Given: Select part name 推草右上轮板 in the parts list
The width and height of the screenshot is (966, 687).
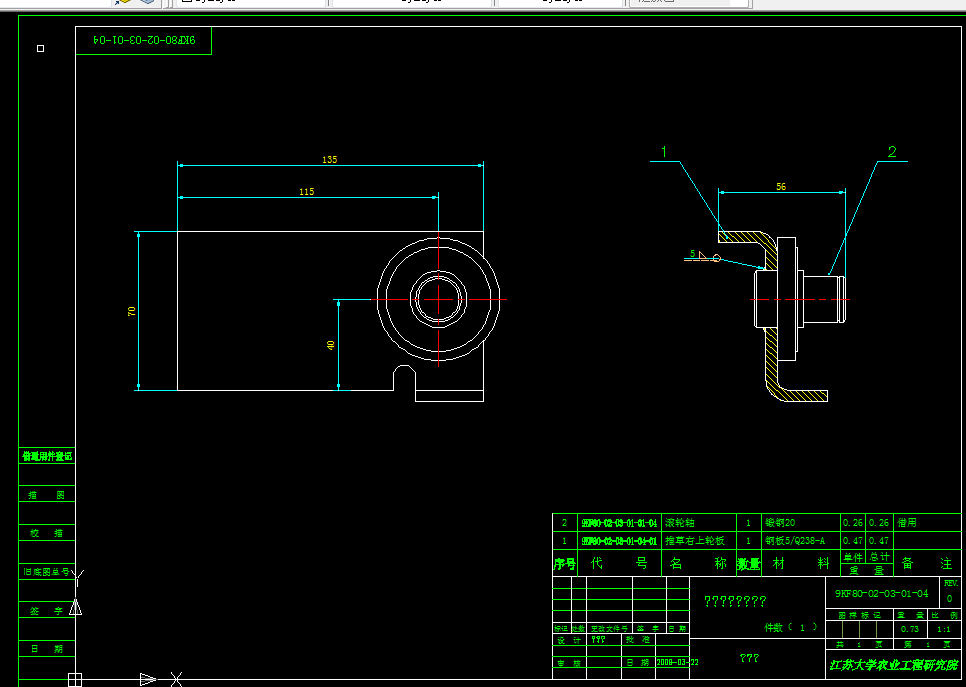Looking at the screenshot, I should click(695, 541).
